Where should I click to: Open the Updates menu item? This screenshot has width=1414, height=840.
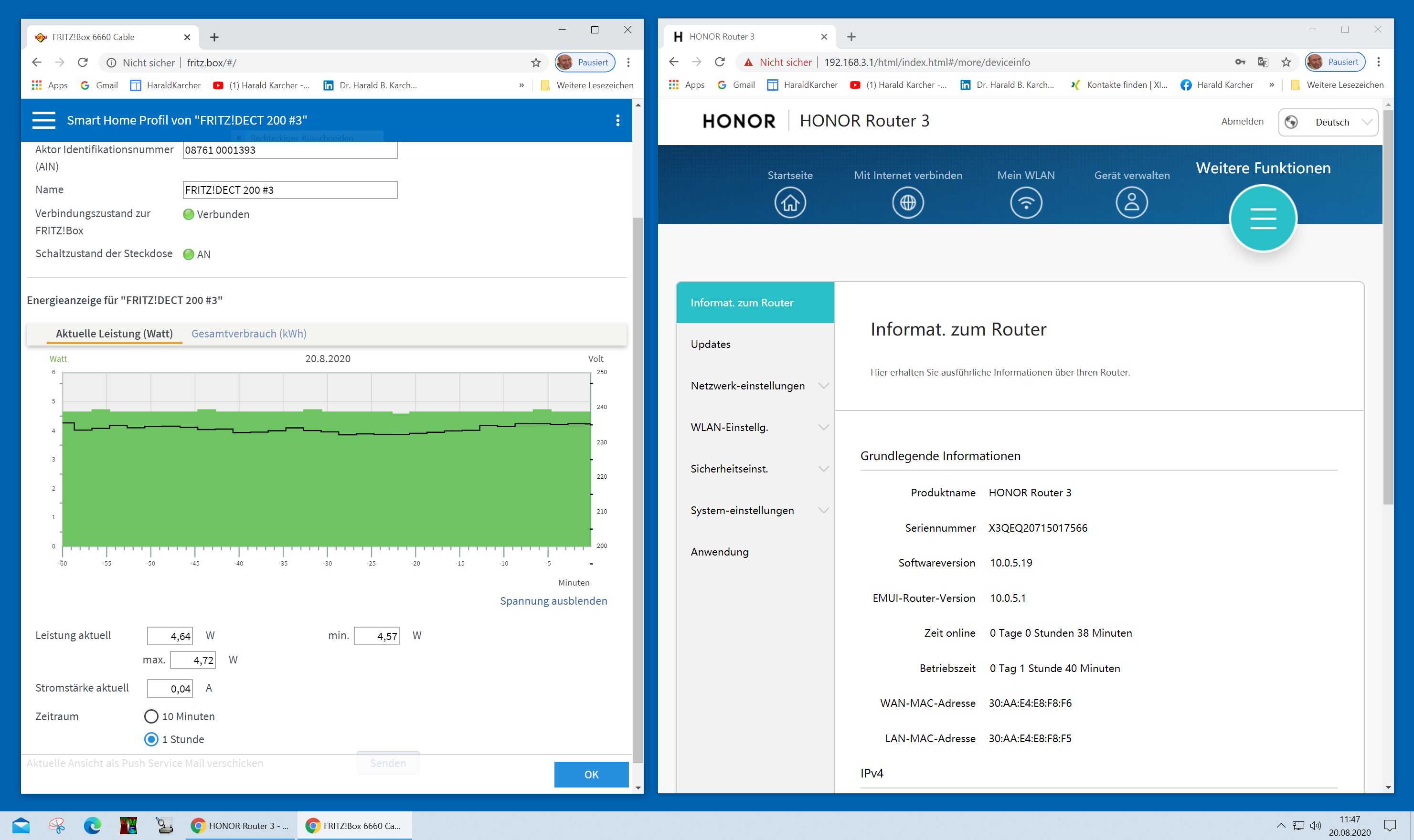point(710,344)
